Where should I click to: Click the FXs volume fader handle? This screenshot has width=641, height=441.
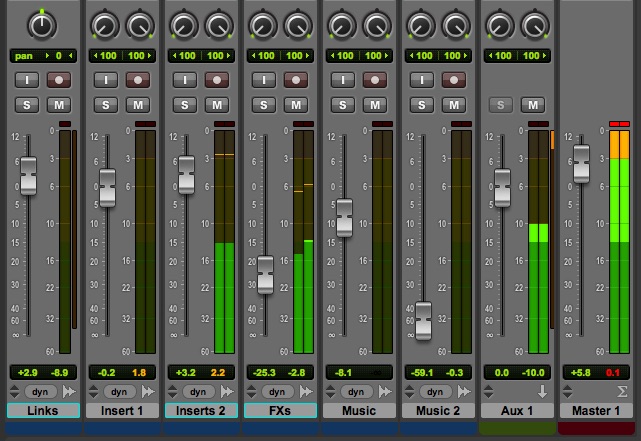tap(265, 275)
